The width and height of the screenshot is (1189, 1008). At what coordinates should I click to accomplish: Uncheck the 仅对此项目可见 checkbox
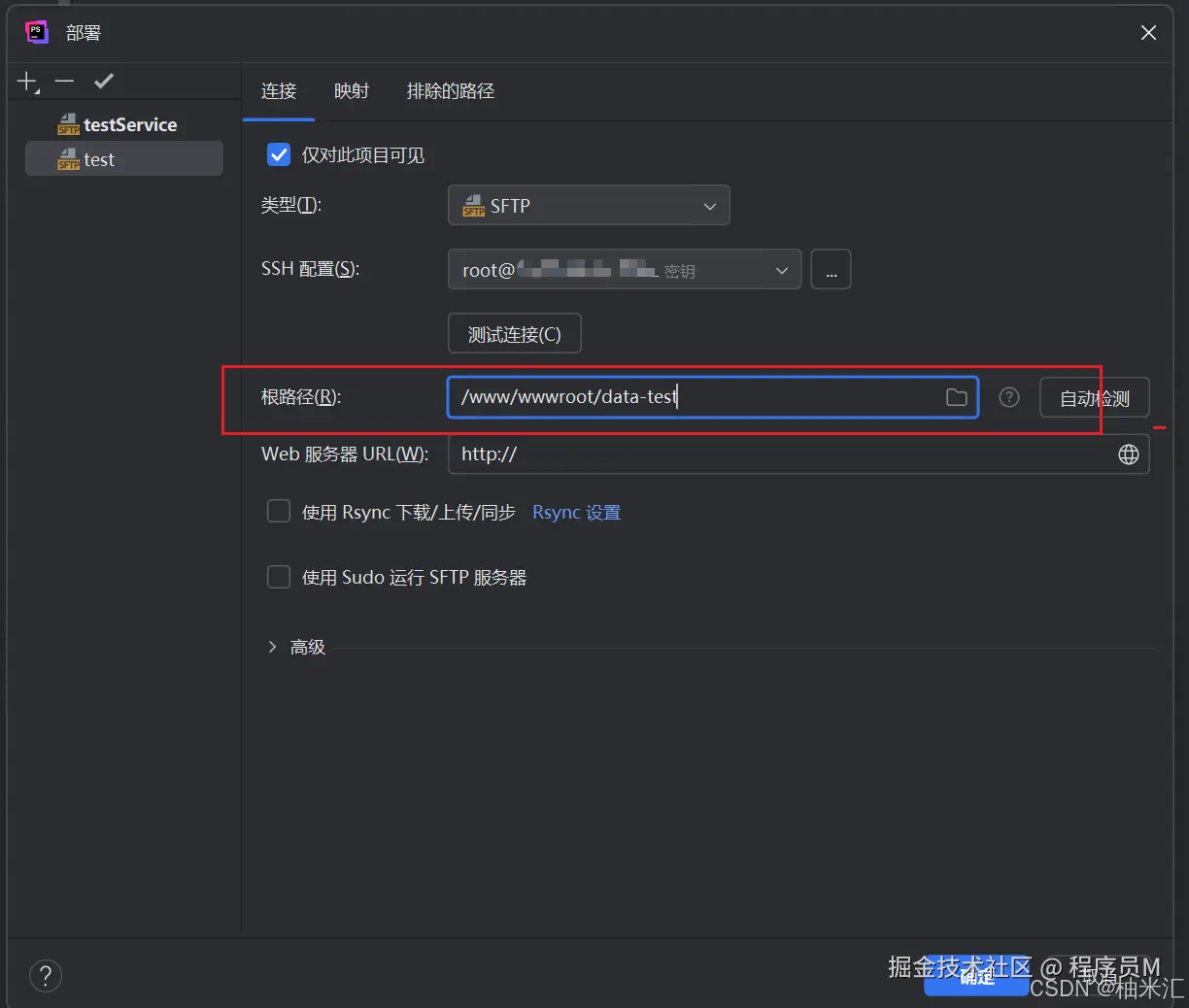279,154
